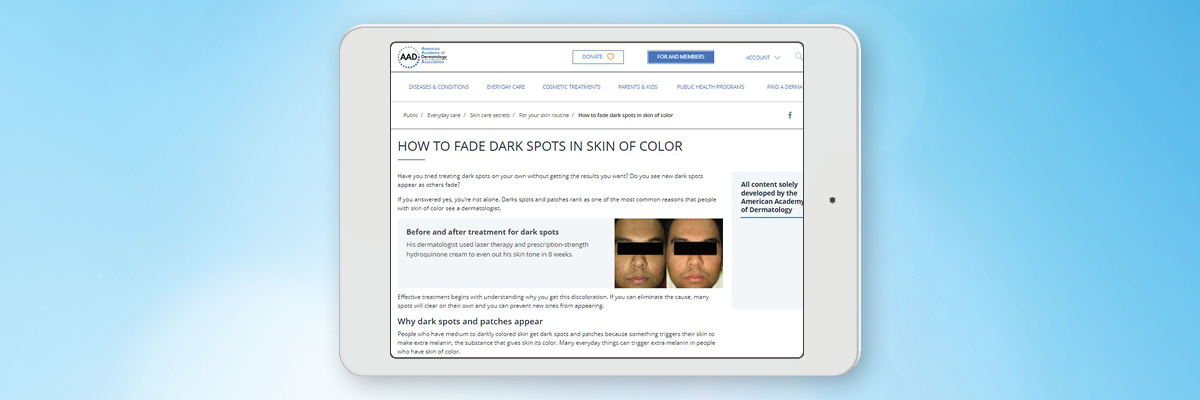Go to Skin care secrets breadcrumb
1200x400 pixels.
click(x=489, y=115)
